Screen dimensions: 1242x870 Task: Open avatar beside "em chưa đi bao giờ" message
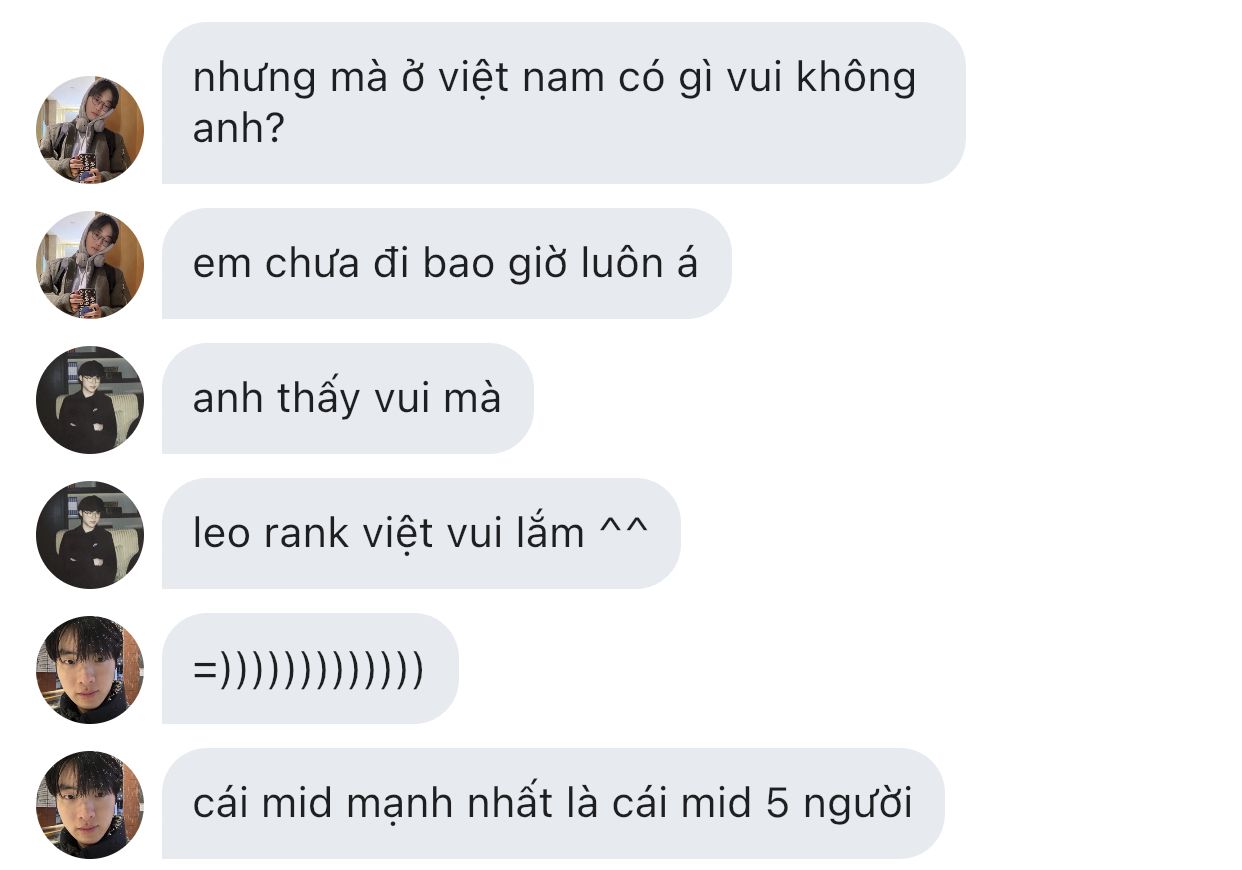point(90,265)
